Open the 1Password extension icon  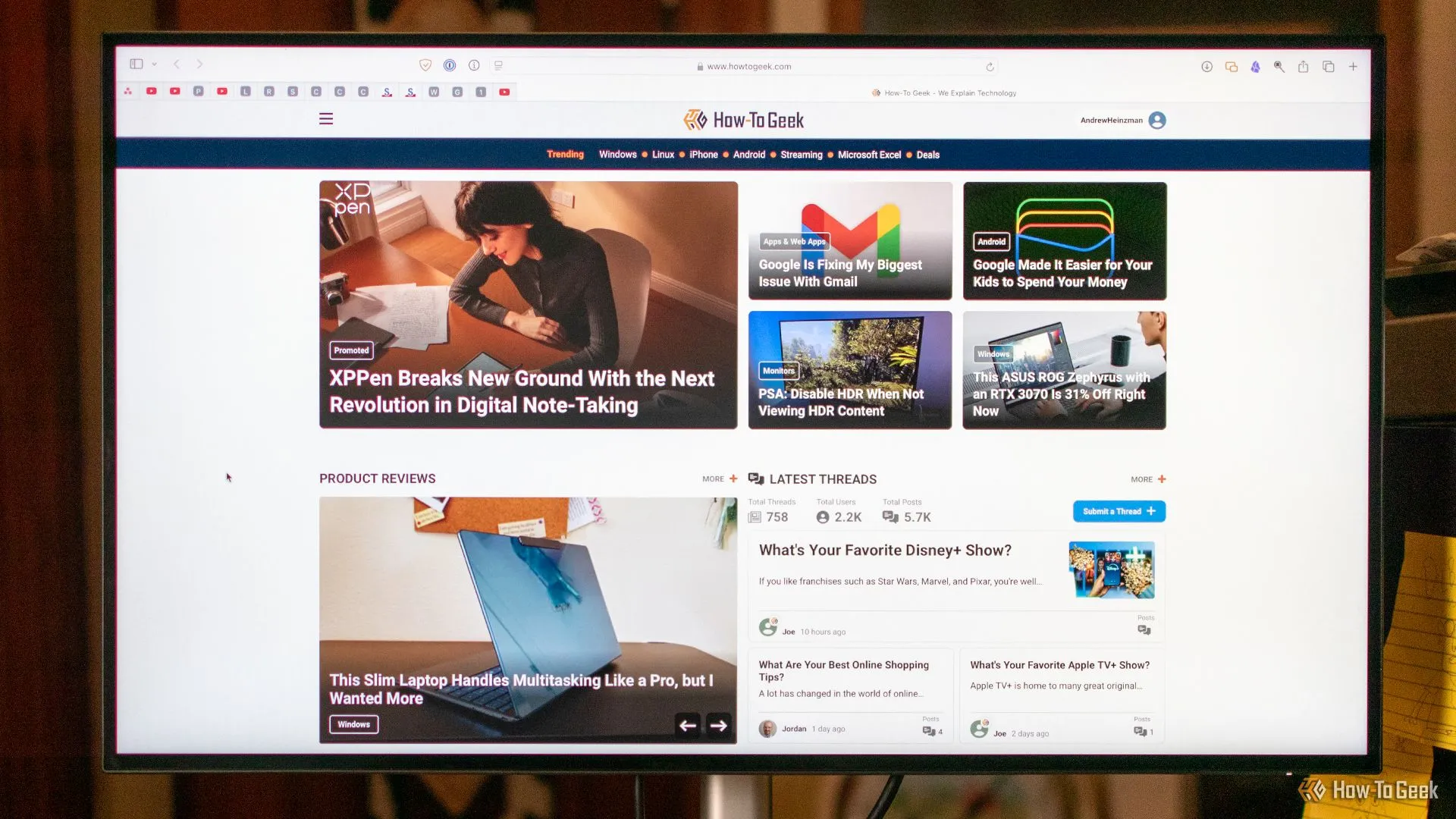[x=450, y=65]
